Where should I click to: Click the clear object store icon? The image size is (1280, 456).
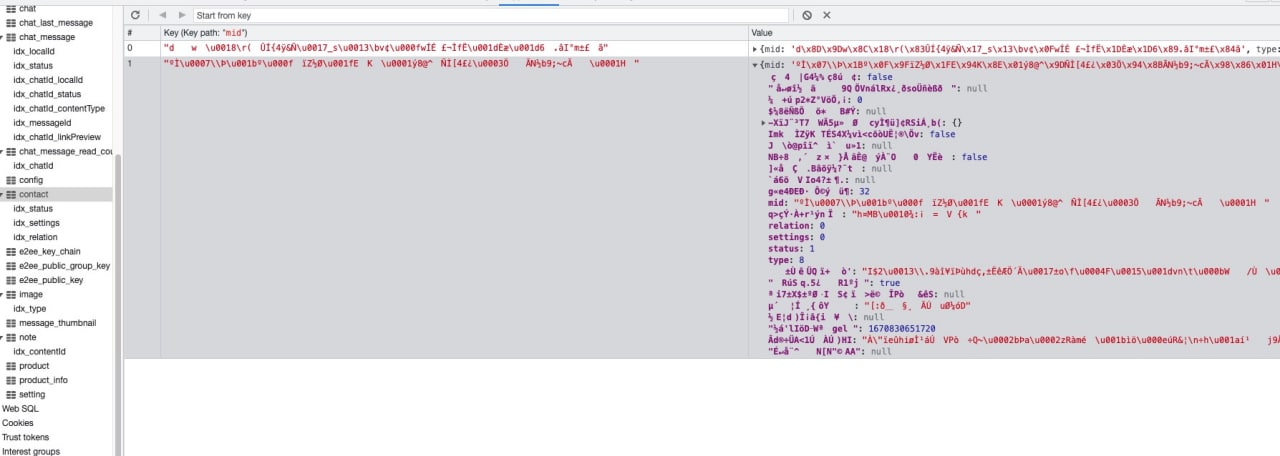pos(807,15)
